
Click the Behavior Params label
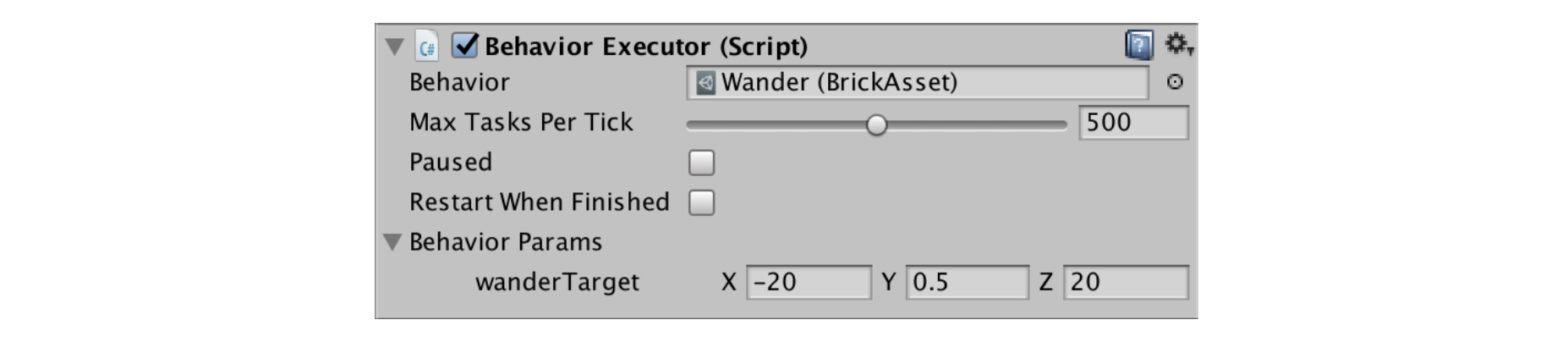coord(506,242)
